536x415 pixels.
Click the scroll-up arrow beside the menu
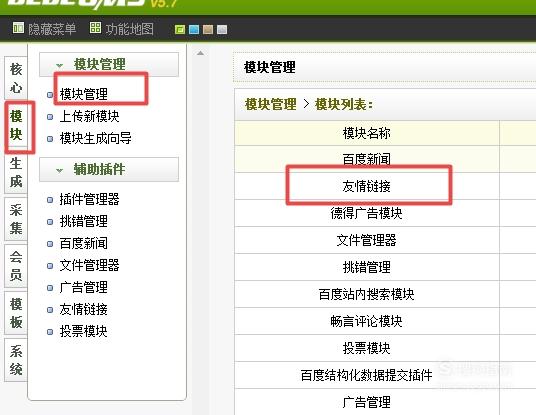tap(201, 53)
